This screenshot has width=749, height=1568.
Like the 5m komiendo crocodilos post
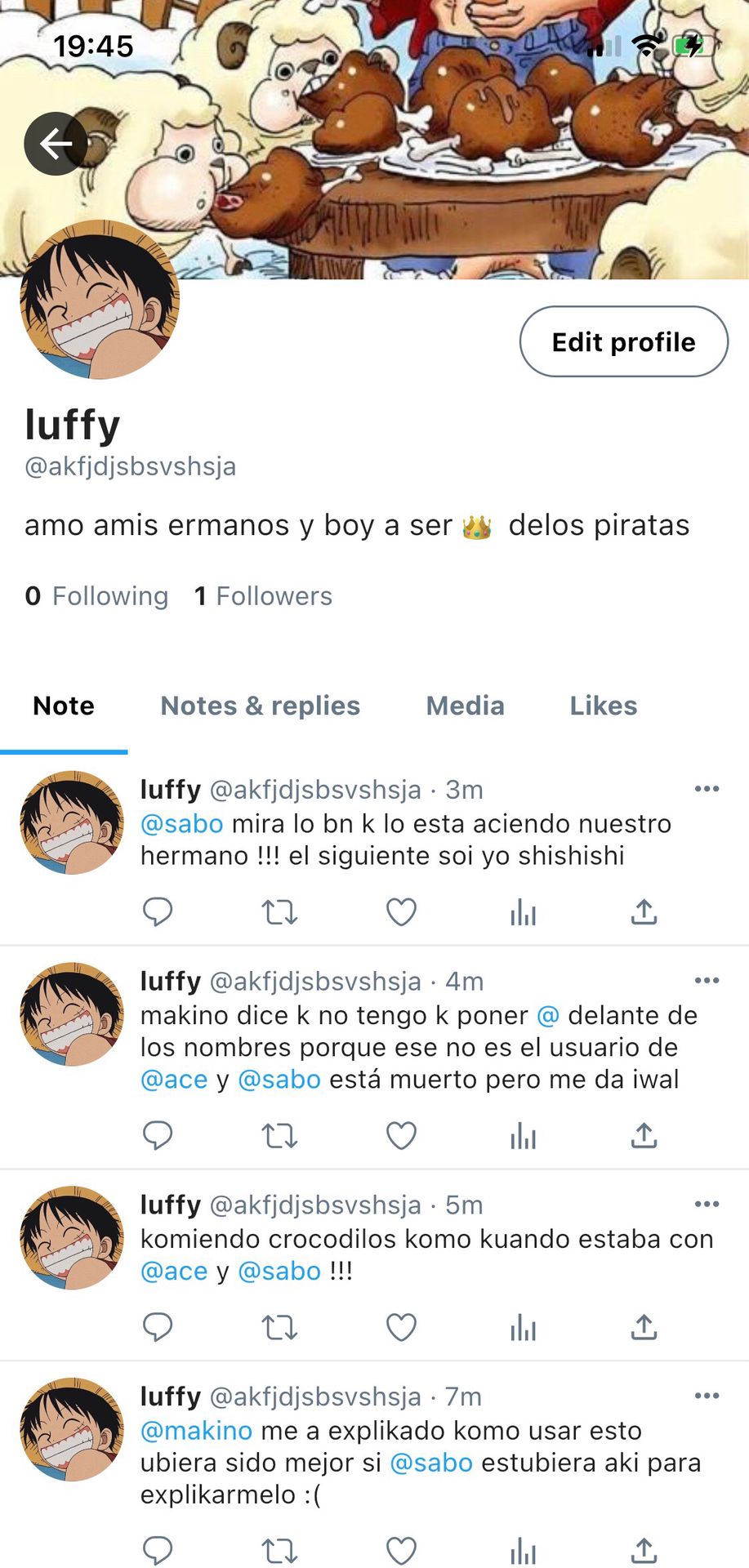401,1327
